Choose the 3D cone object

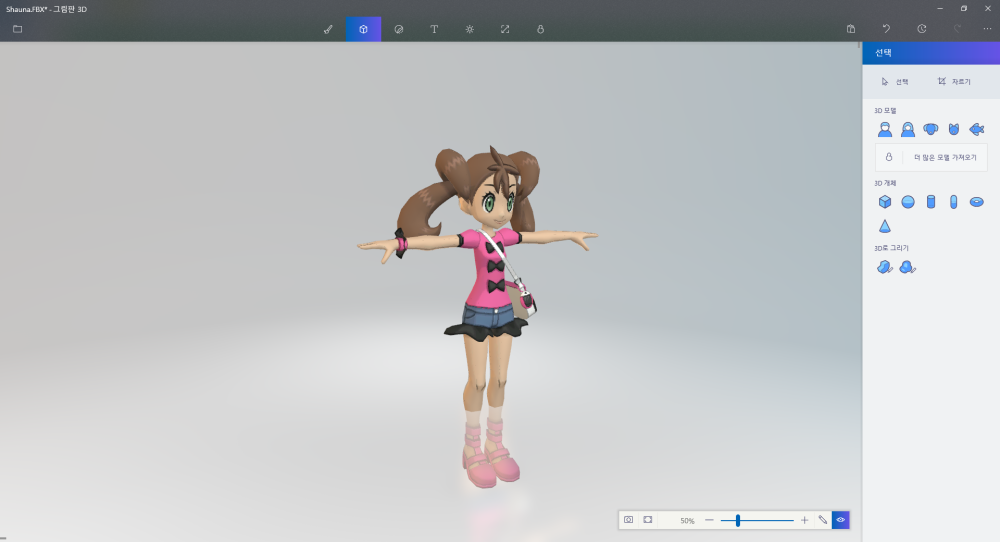click(885, 226)
